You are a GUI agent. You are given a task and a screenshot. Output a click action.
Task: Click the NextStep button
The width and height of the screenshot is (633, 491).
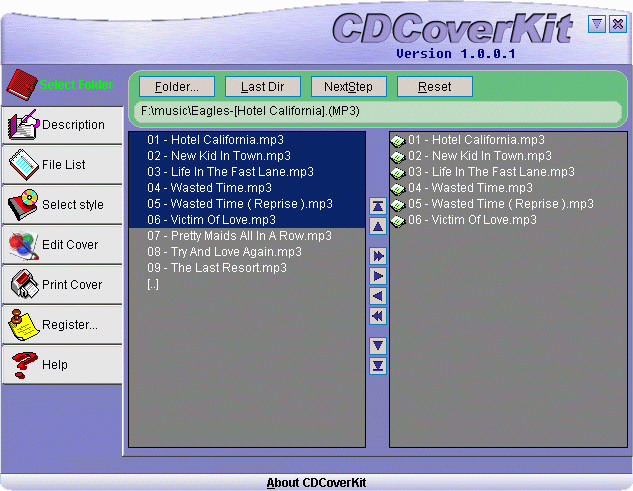[x=349, y=87]
